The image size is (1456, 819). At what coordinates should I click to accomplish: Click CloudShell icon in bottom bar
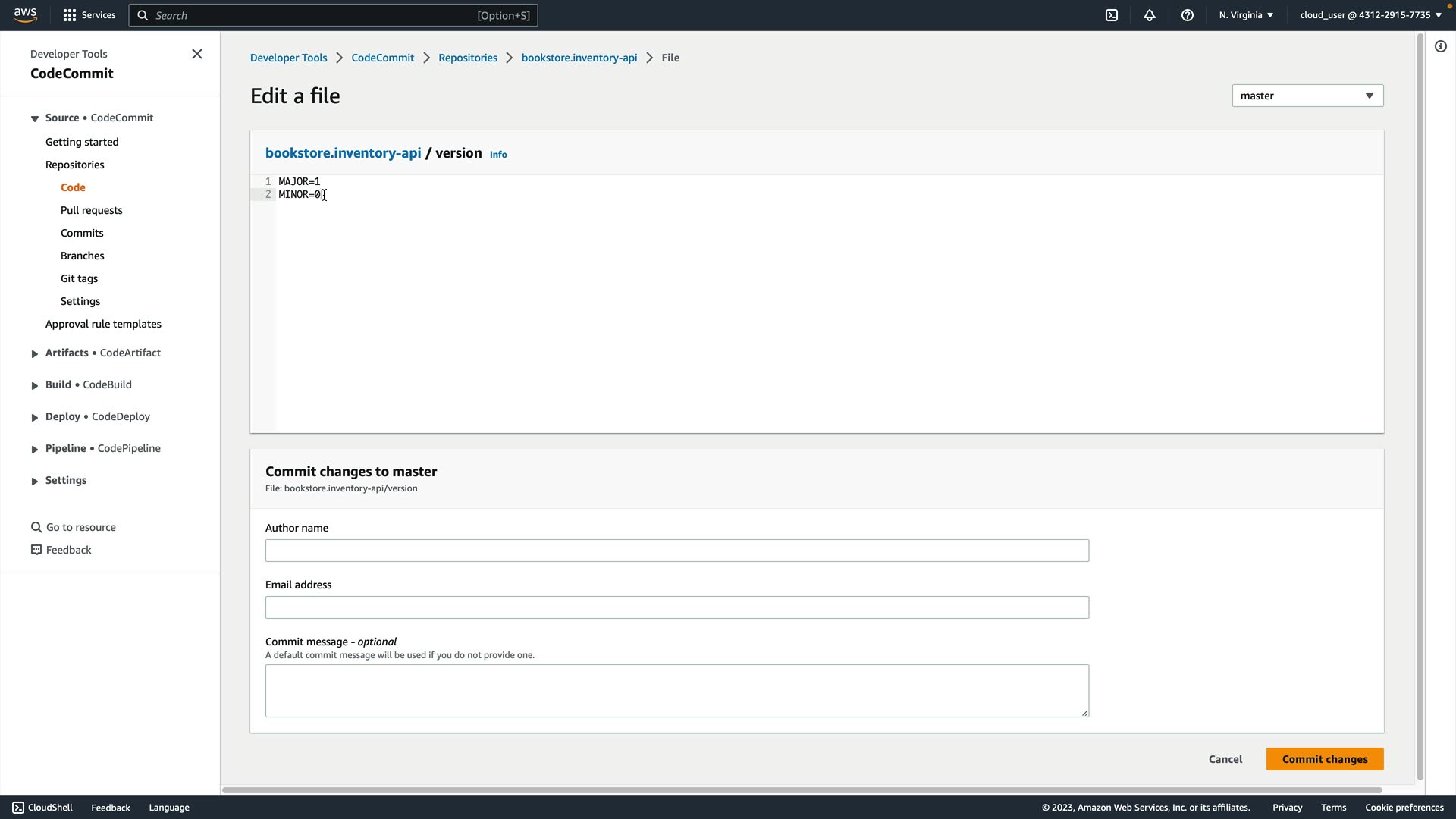point(18,808)
